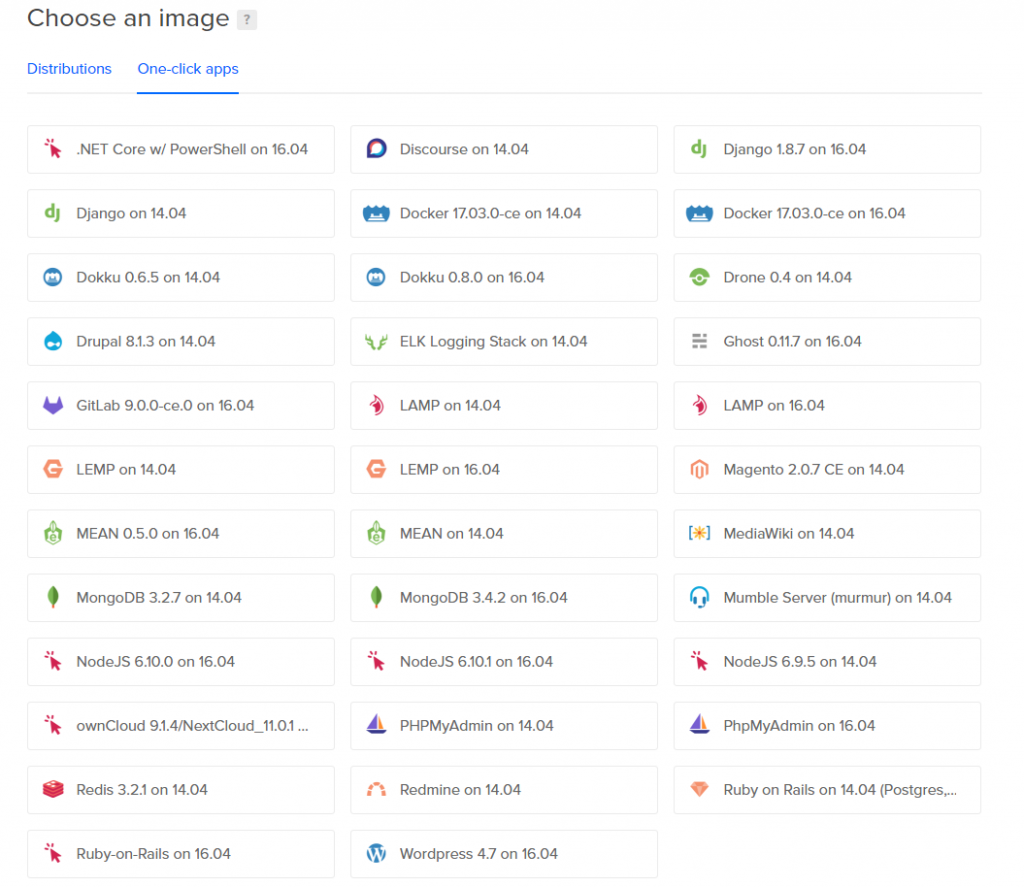Pick Redis 3.2.1 on 14.04
The image size is (1024, 887).
click(x=181, y=790)
